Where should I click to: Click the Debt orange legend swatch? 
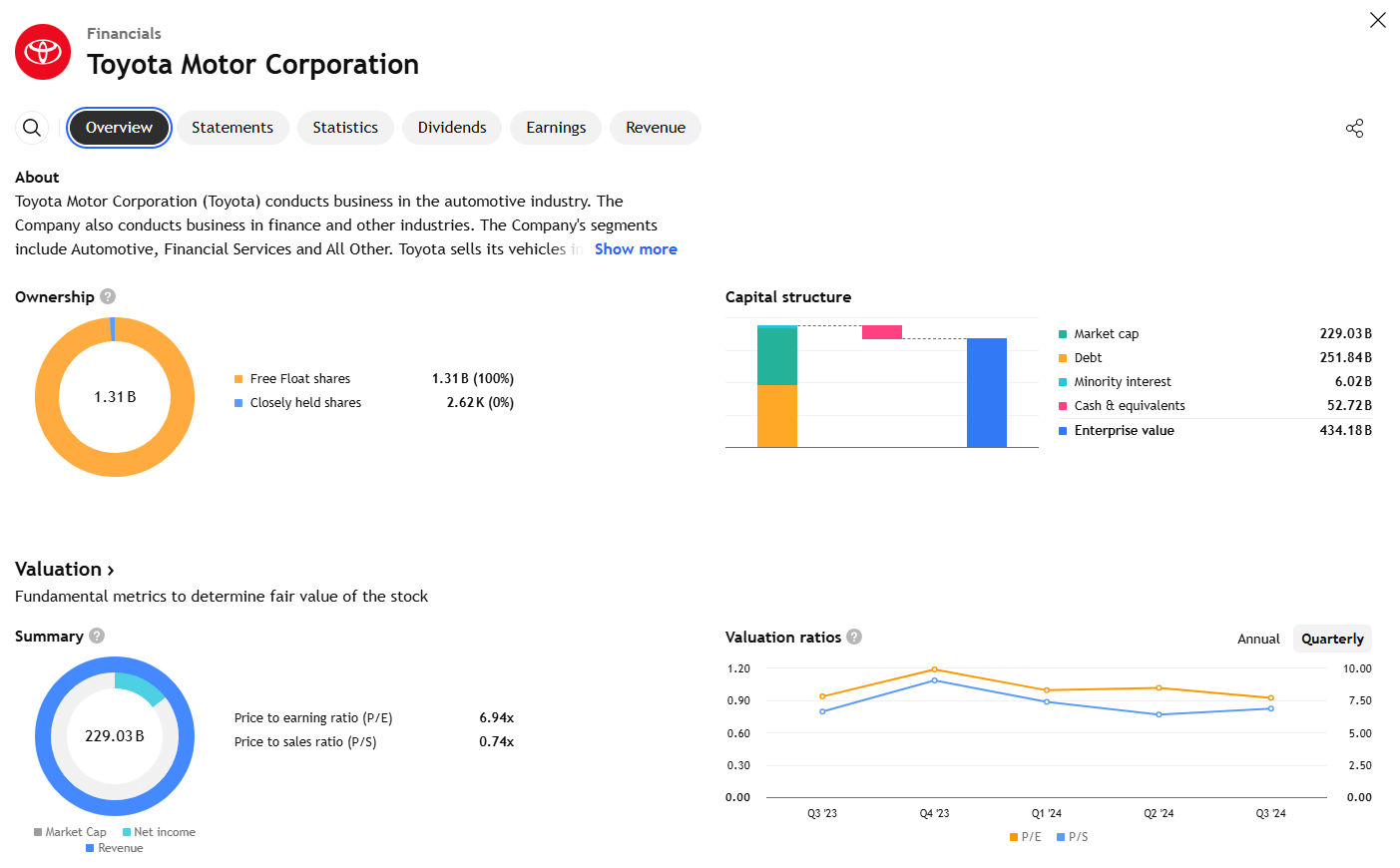point(1063,358)
